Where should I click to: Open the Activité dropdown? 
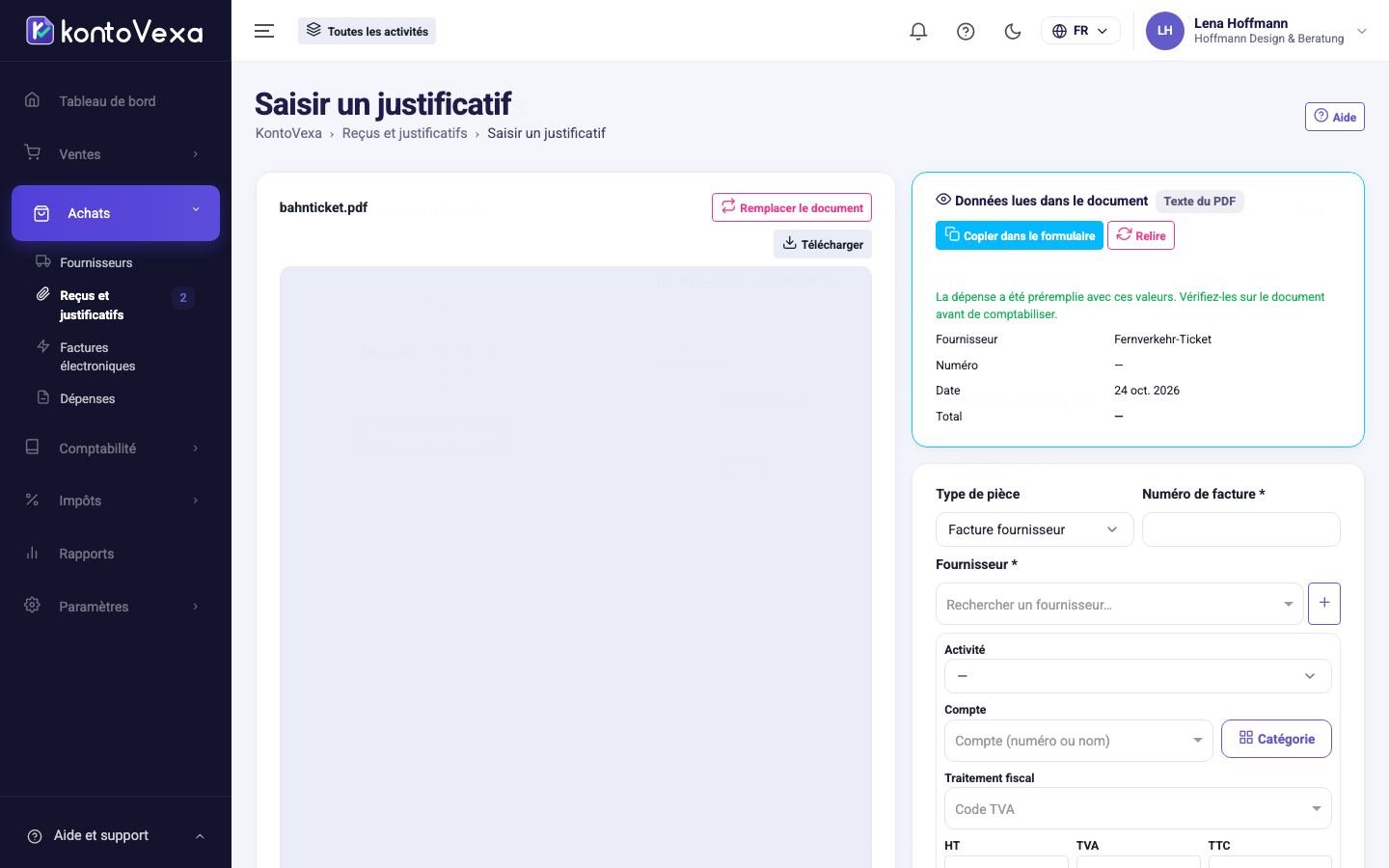click(1138, 676)
